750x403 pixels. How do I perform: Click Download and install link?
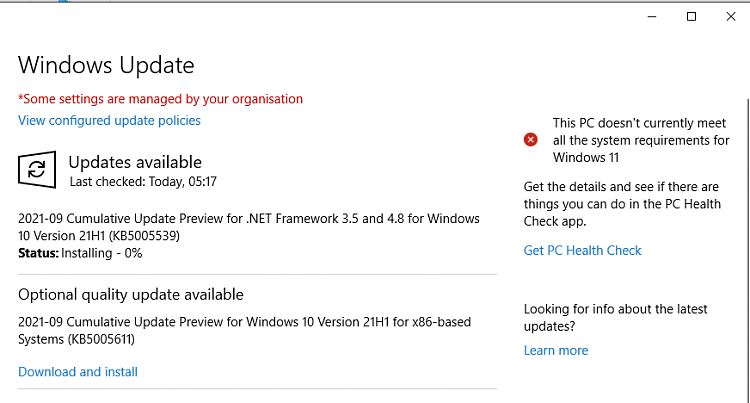tap(78, 372)
